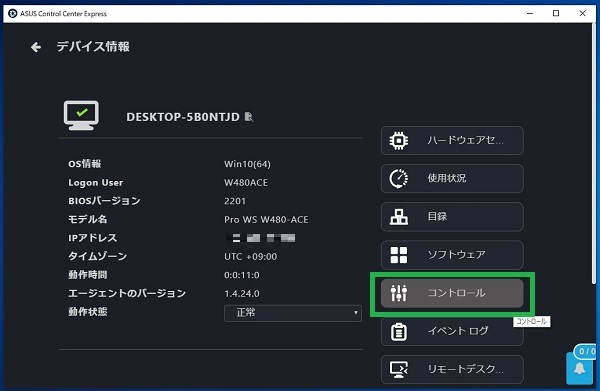This screenshot has height=391, width=600.
Task: Open the イベント ログ event log button
Action: click(x=452, y=331)
